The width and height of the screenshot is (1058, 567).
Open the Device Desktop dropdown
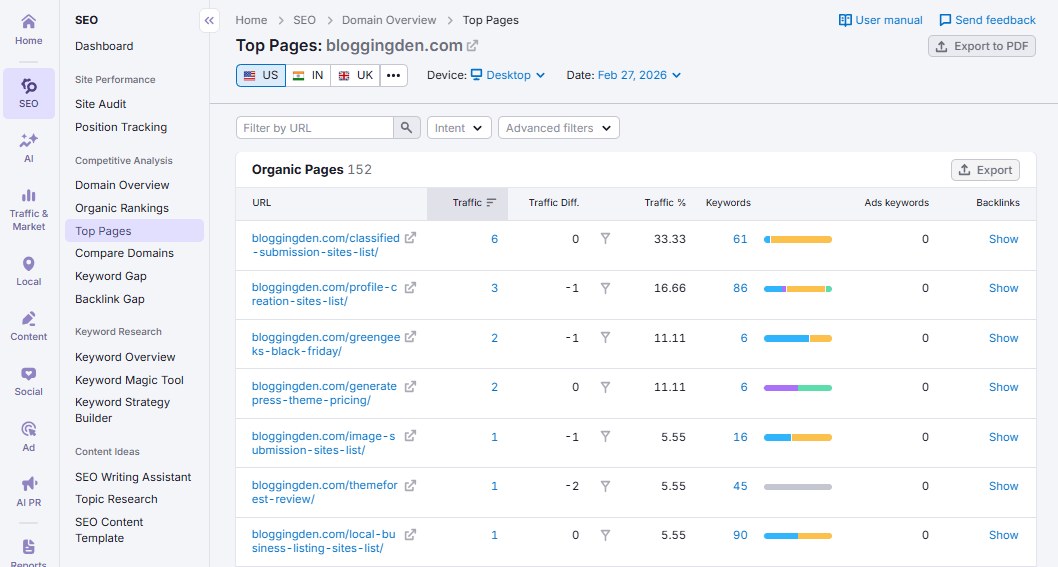(507, 76)
